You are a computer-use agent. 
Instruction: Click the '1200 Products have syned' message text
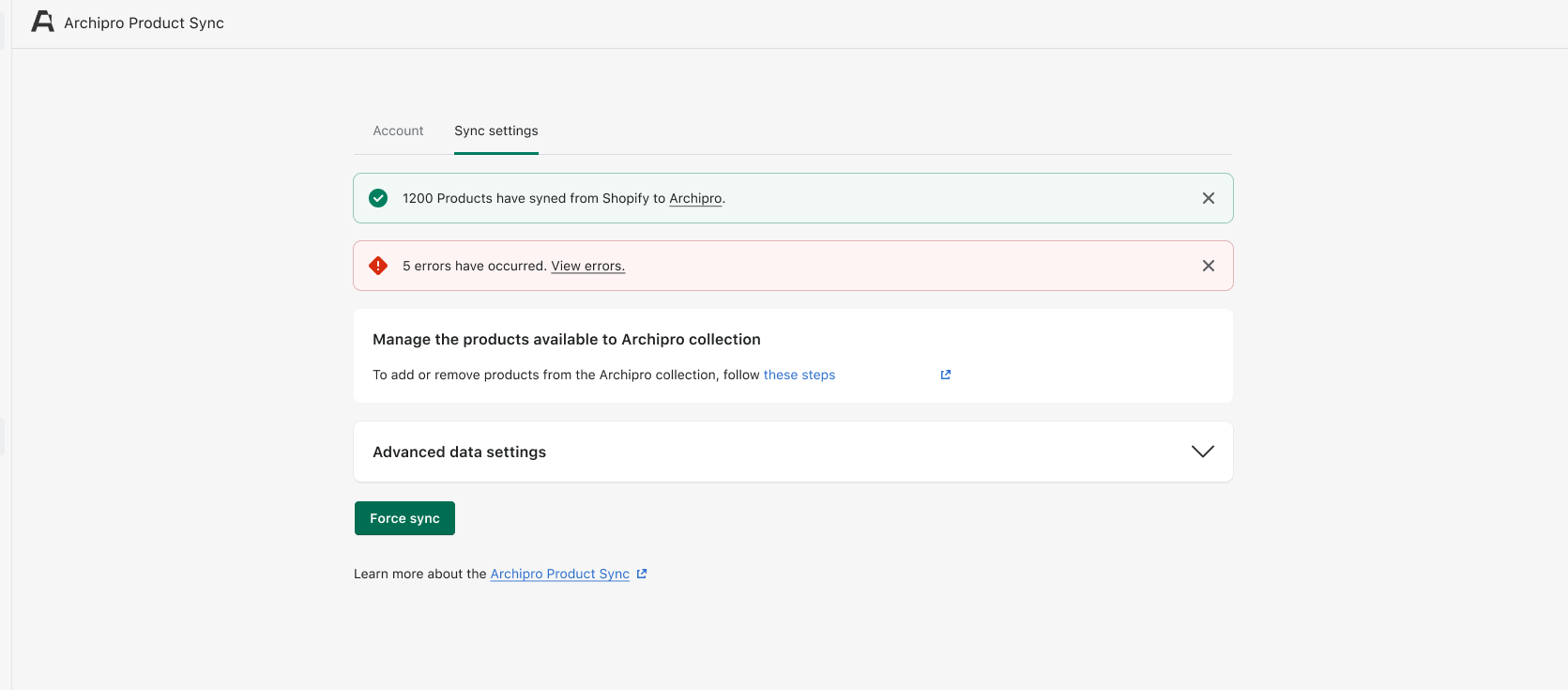[x=564, y=198]
